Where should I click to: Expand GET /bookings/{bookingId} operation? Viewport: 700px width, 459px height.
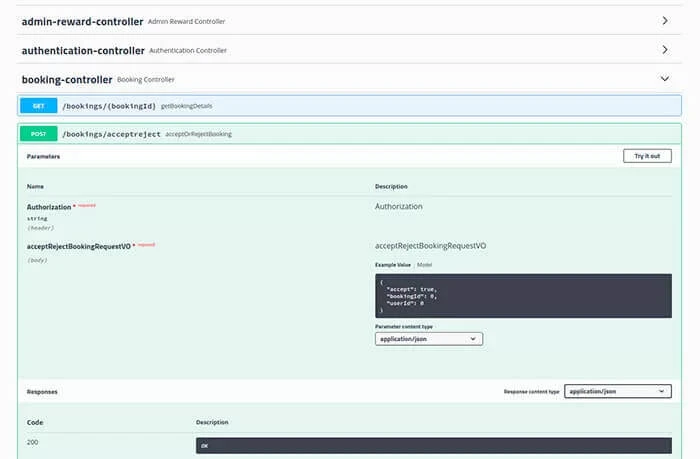pos(350,106)
